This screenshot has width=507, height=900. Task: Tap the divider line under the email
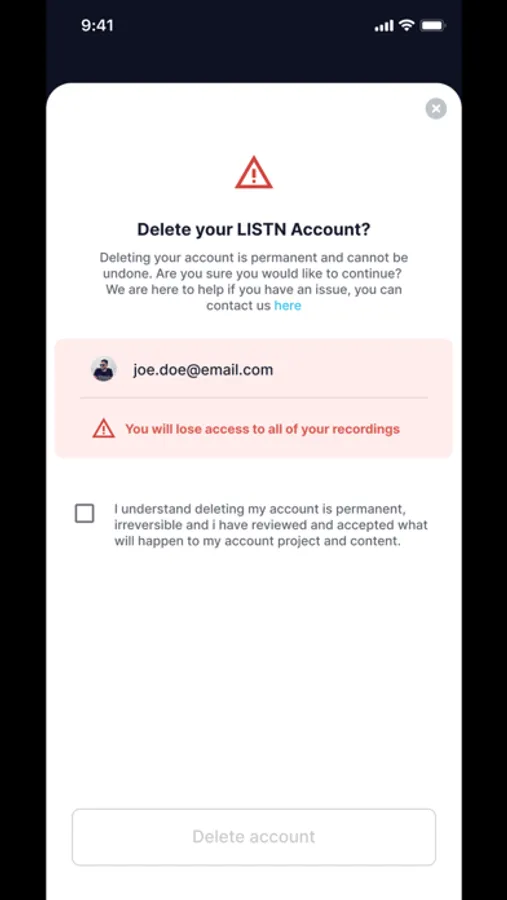pyautogui.click(x=254, y=397)
